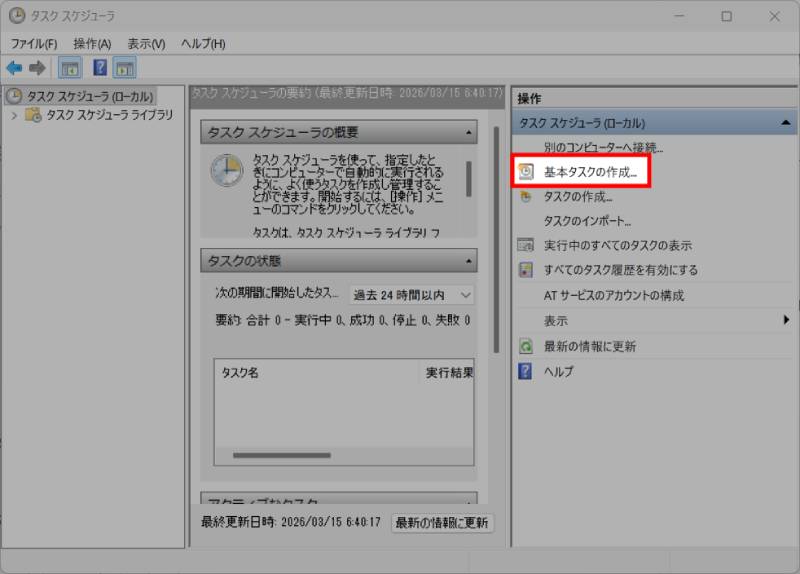Close the タスク スケジューラ window
800x574 pixels.
[x=774, y=16]
